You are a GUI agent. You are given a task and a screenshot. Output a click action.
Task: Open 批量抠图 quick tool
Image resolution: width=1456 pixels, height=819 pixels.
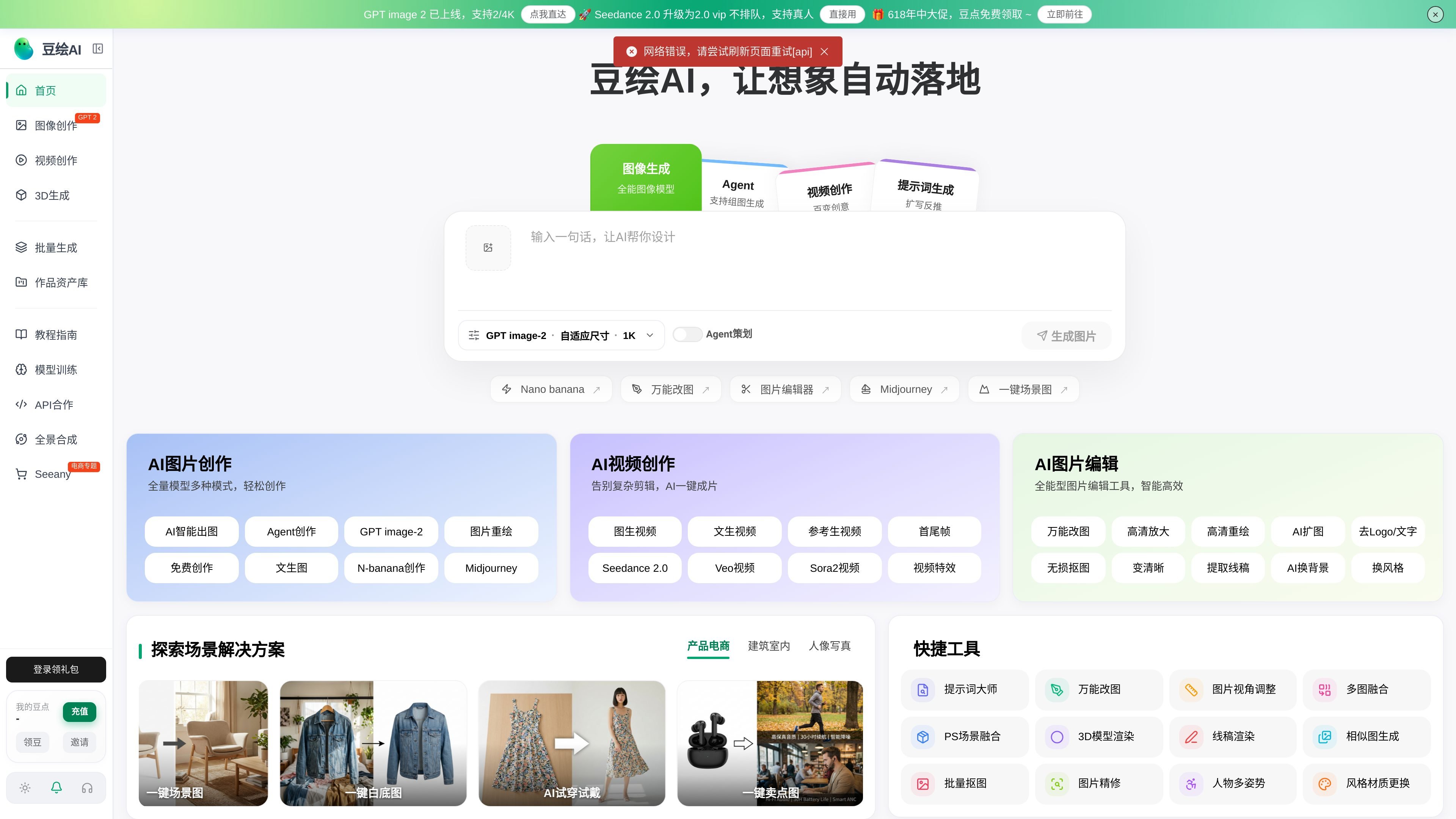coord(964,783)
